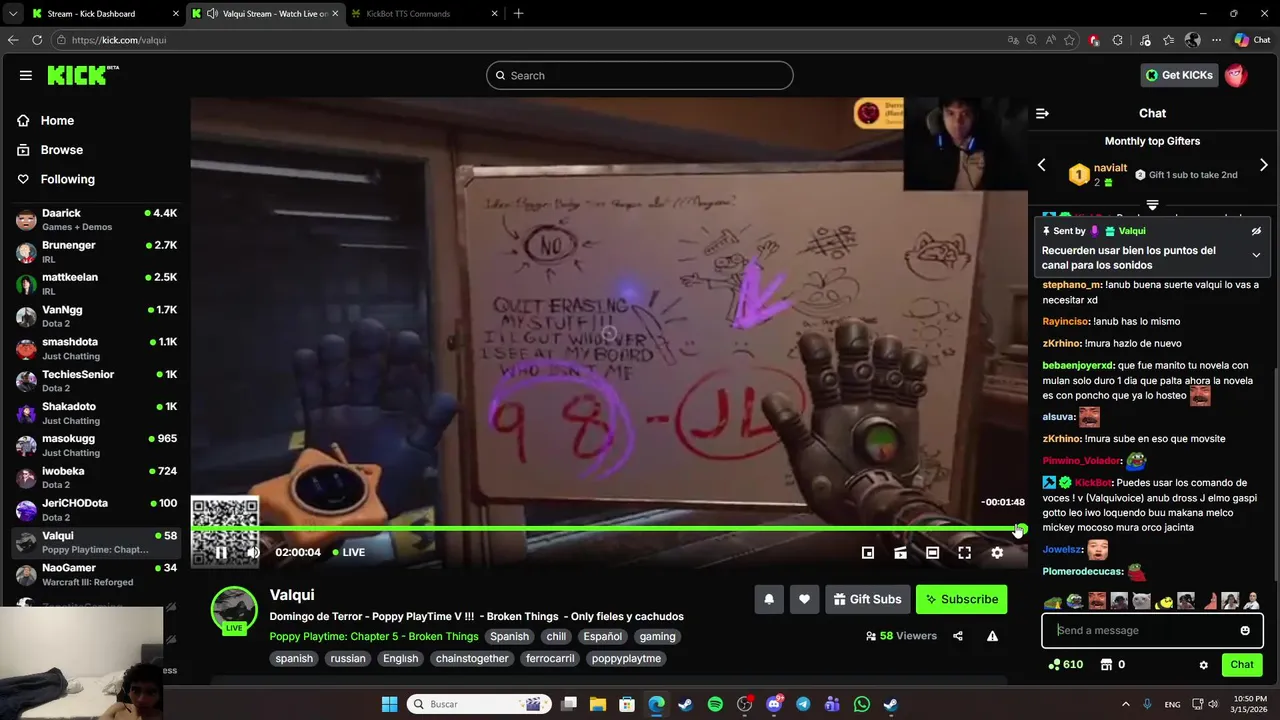This screenshot has width=1280, height=720.
Task: Open the Edge settings and more menu
Action: [x=1216, y=40]
